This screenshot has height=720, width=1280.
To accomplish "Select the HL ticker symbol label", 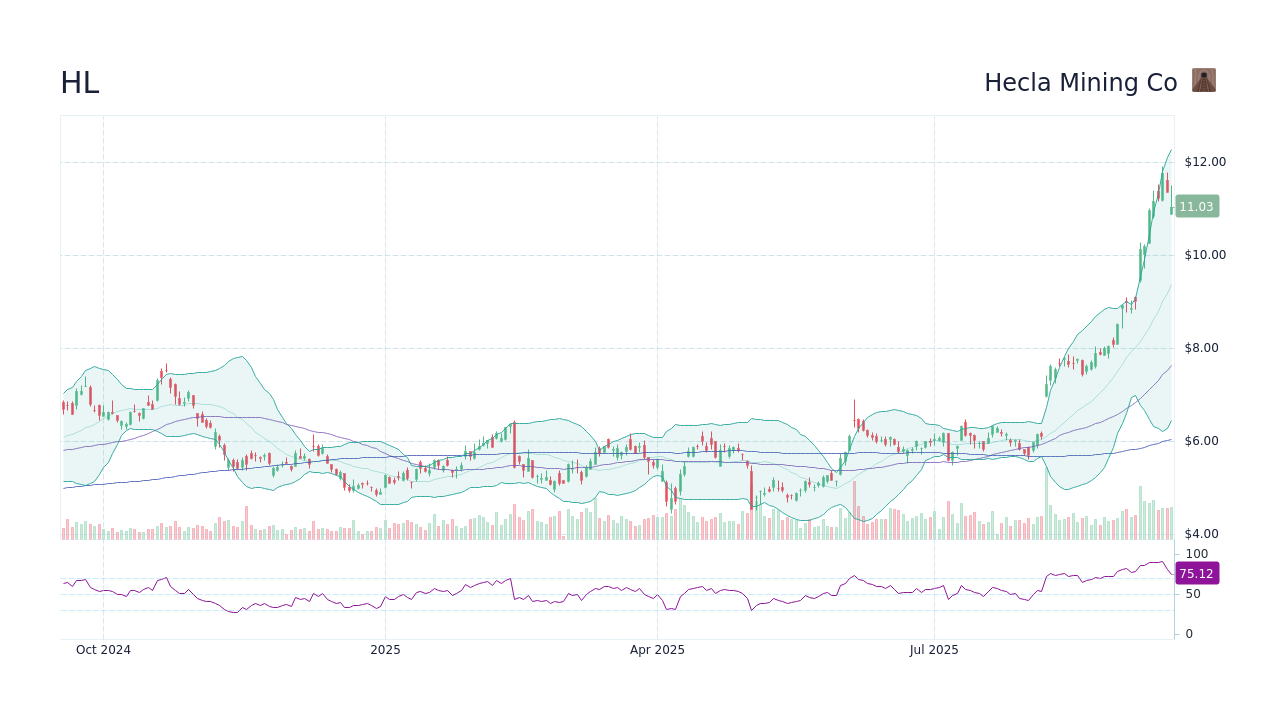I will coord(80,83).
